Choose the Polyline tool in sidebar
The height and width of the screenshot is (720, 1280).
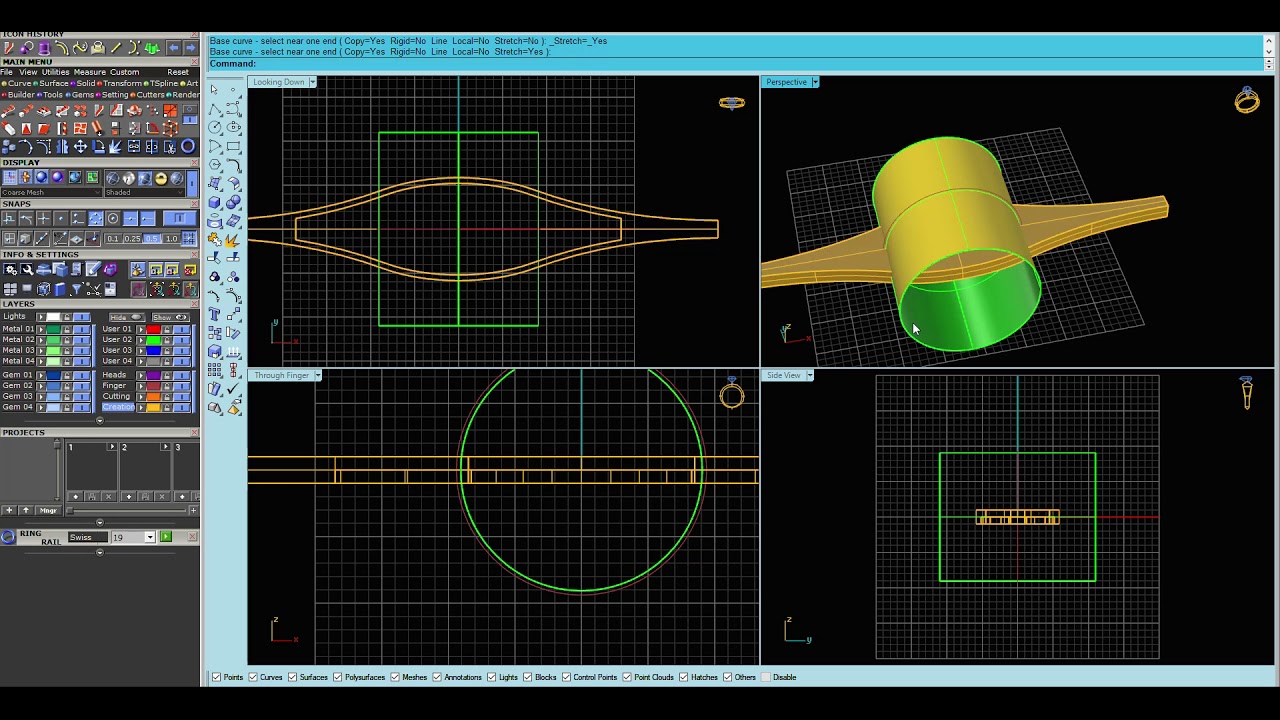(x=215, y=108)
